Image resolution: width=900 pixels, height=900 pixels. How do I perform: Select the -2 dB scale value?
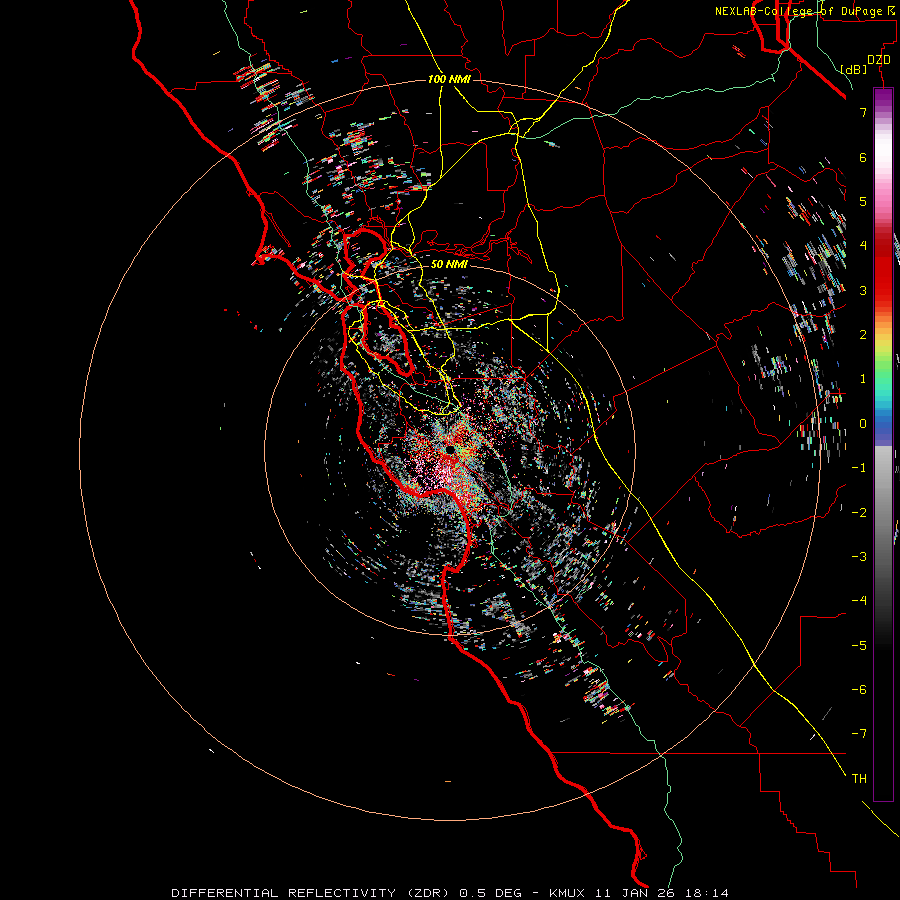tap(859, 513)
